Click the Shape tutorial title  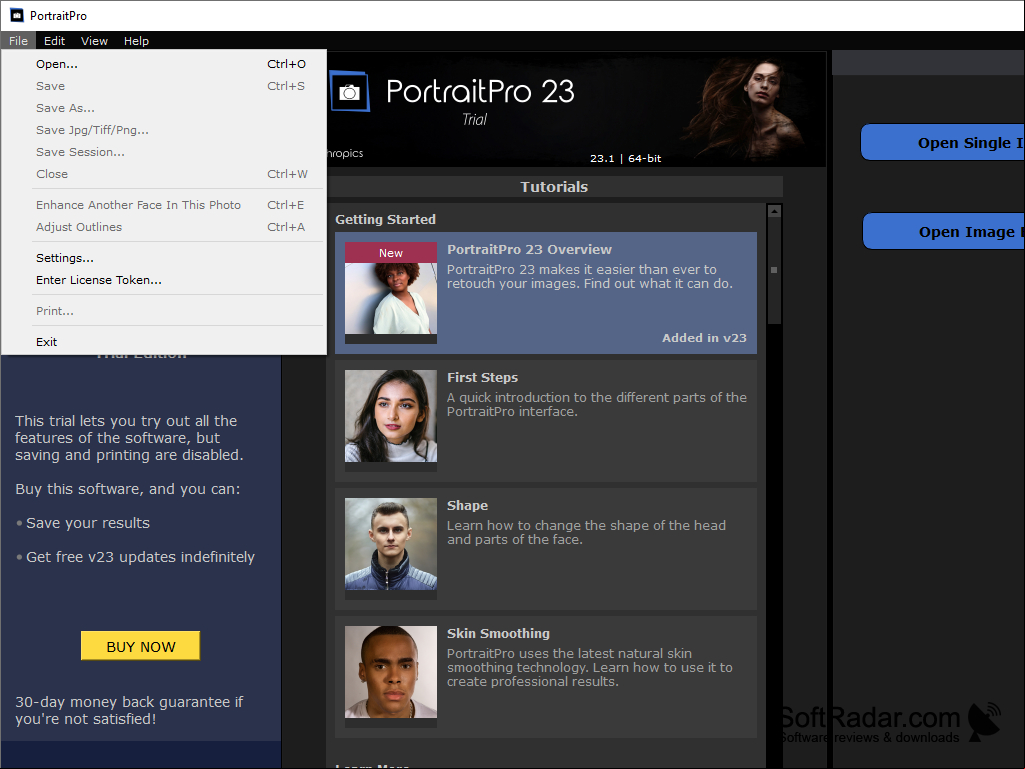coord(467,505)
